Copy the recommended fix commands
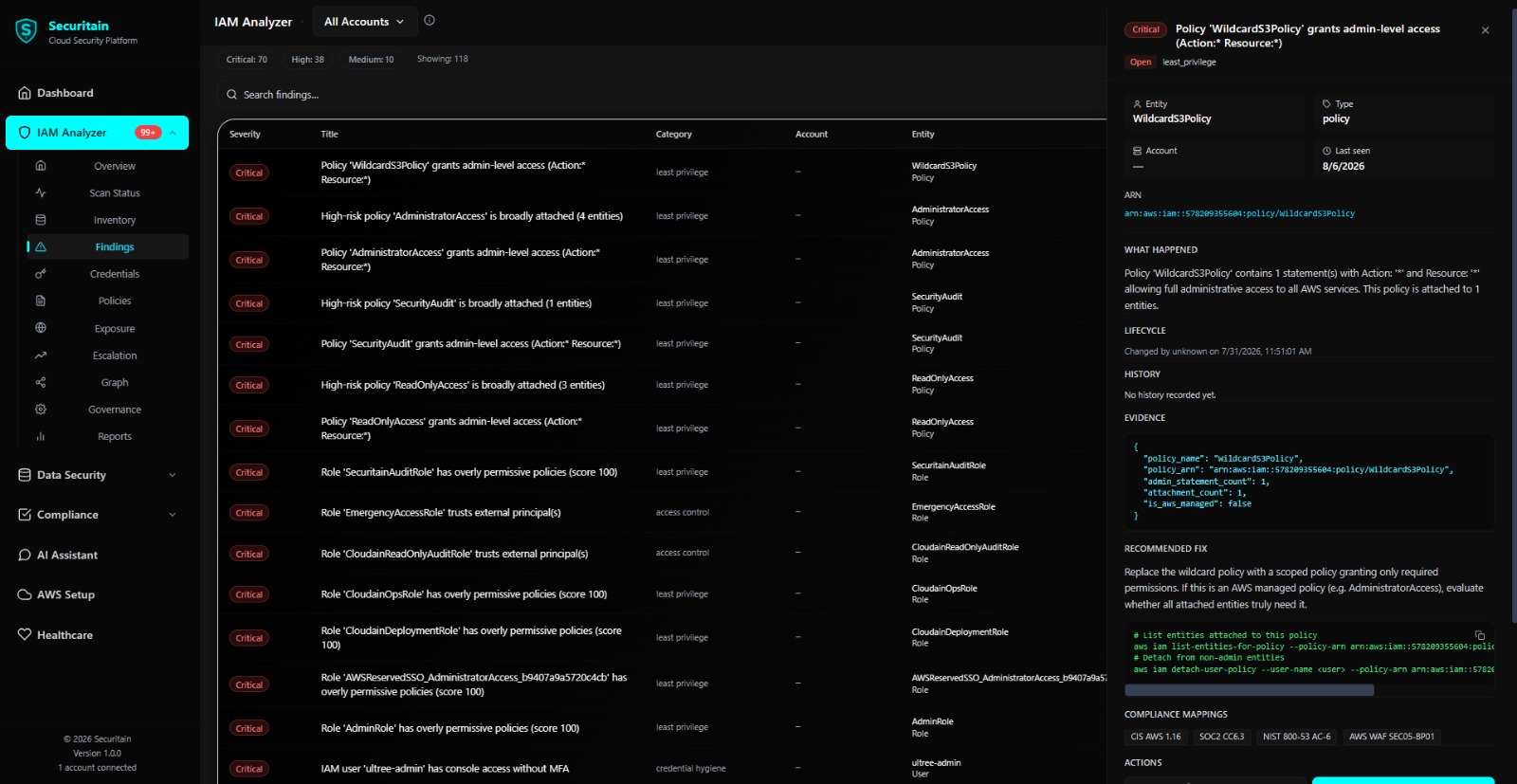Viewport: 1517px width, 784px height. 1480,635
